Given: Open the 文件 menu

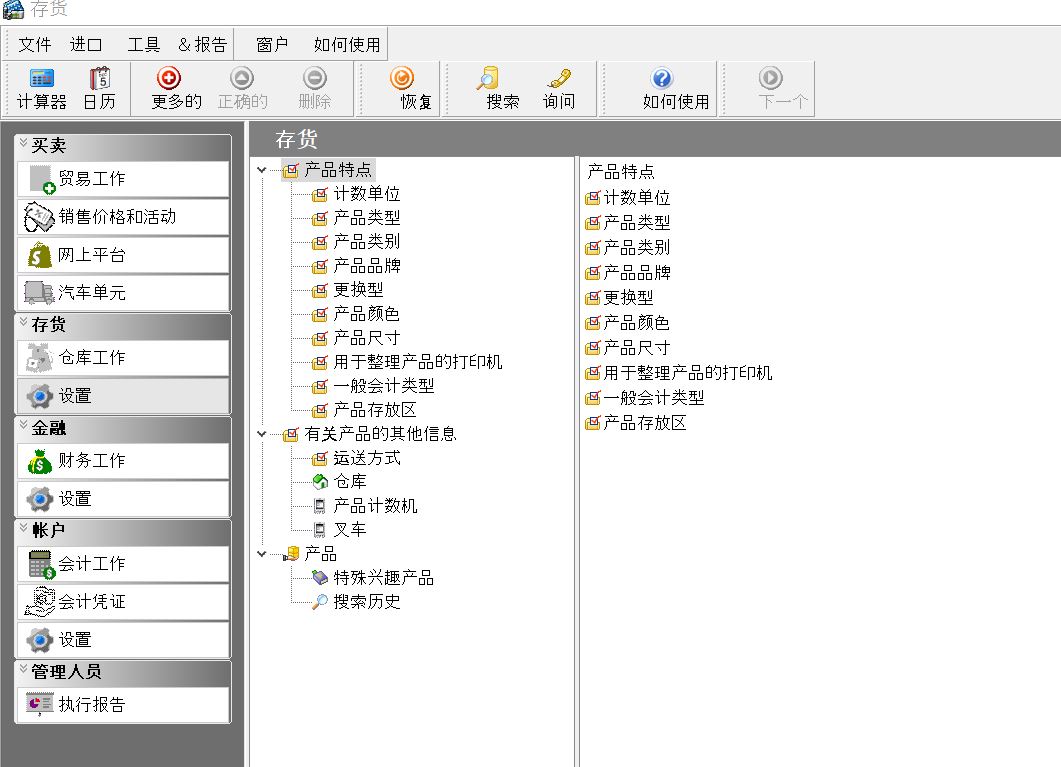Looking at the screenshot, I should click(35, 44).
